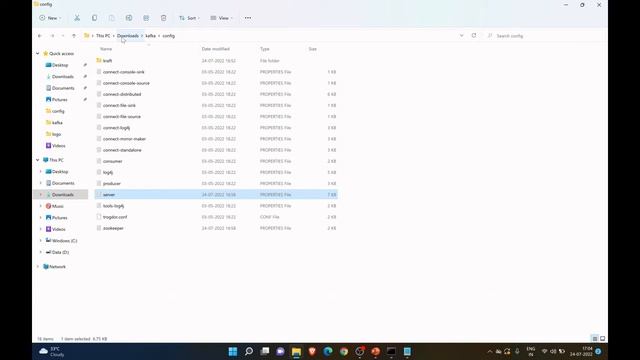Collapse the This PC tree node
This screenshot has height=360, width=640.
point(38,160)
